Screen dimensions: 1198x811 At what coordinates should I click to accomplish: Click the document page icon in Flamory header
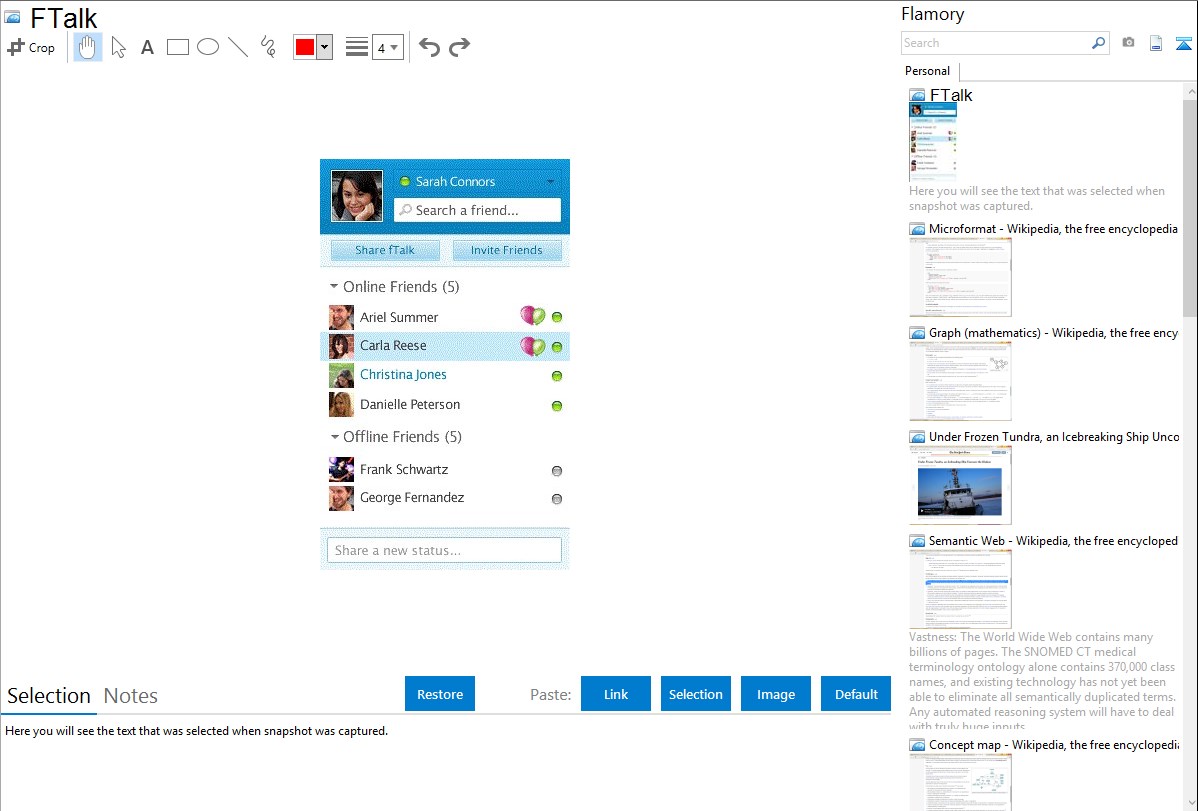pyautogui.click(x=1156, y=43)
